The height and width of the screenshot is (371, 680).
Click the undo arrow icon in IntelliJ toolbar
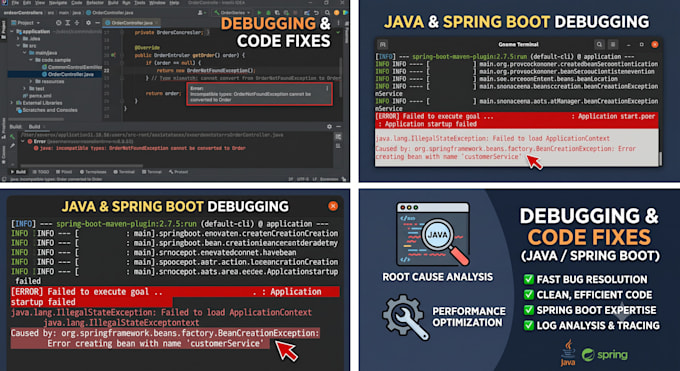pos(316,13)
